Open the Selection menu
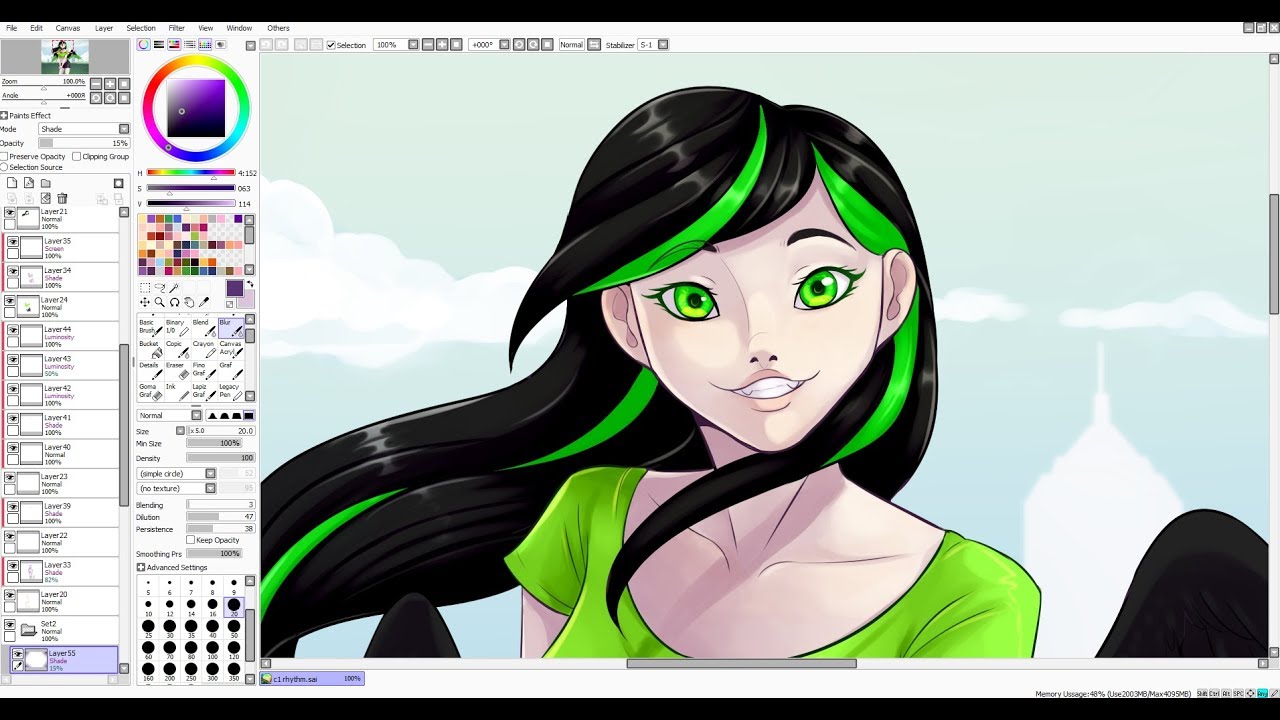The height and width of the screenshot is (720, 1280). point(141,28)
